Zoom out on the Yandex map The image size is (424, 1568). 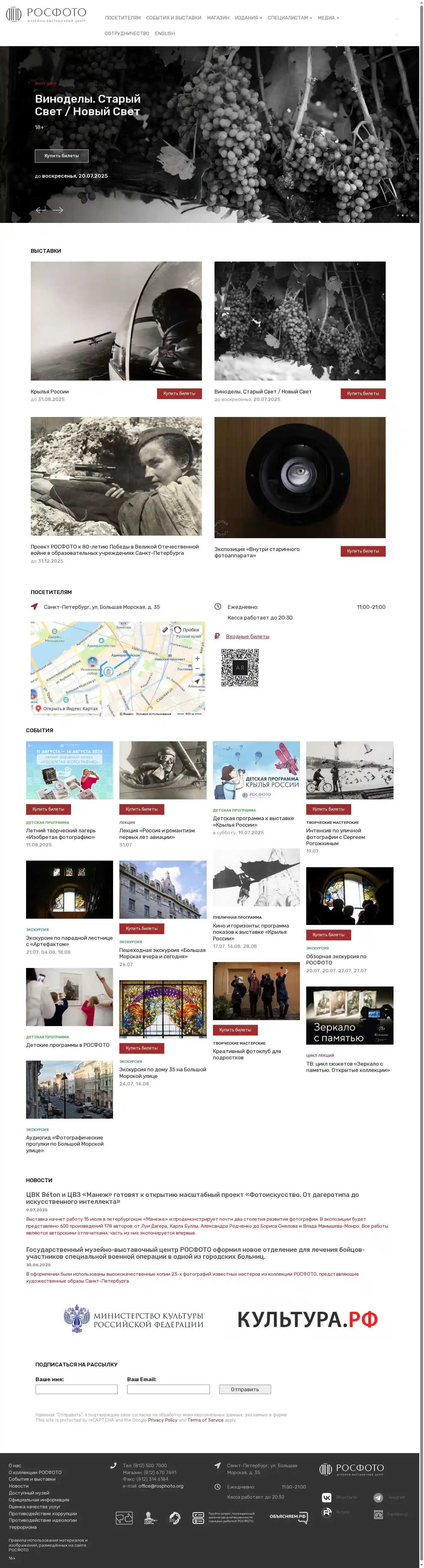[197, 668]
